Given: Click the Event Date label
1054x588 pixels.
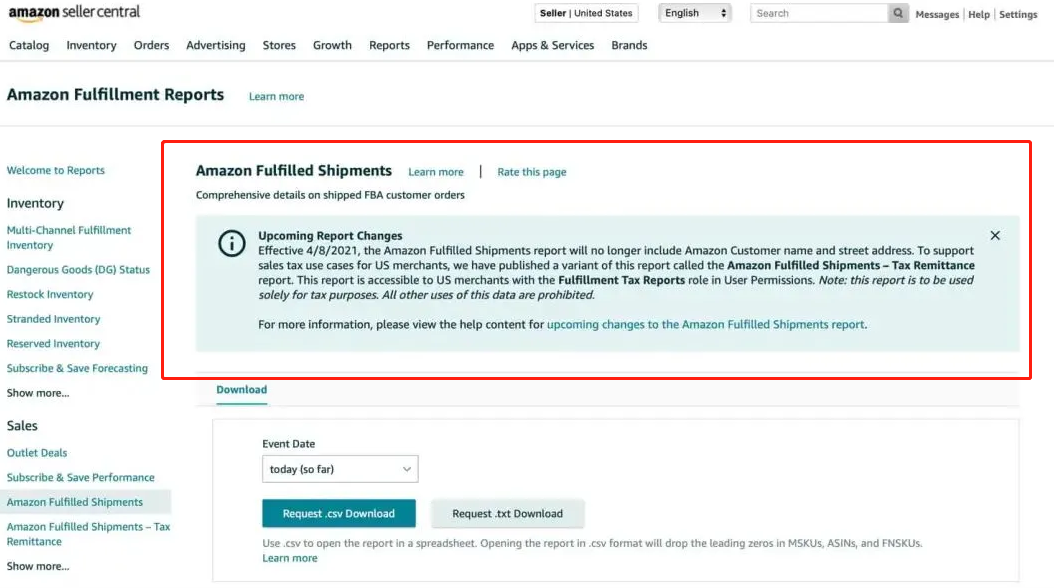Looking at the screenshot, I should (288, 444).
